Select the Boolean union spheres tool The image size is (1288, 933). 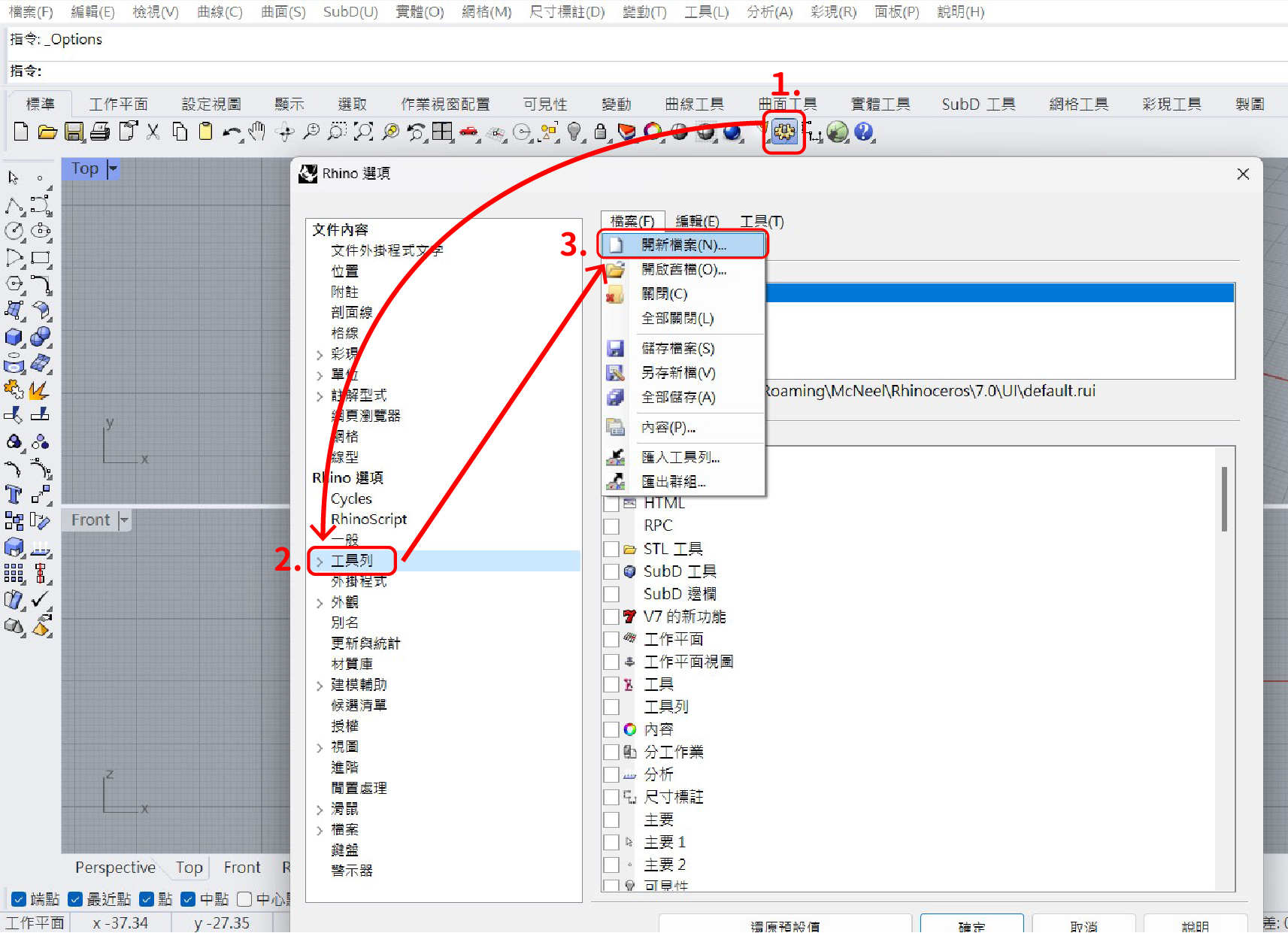coord(41,337)
